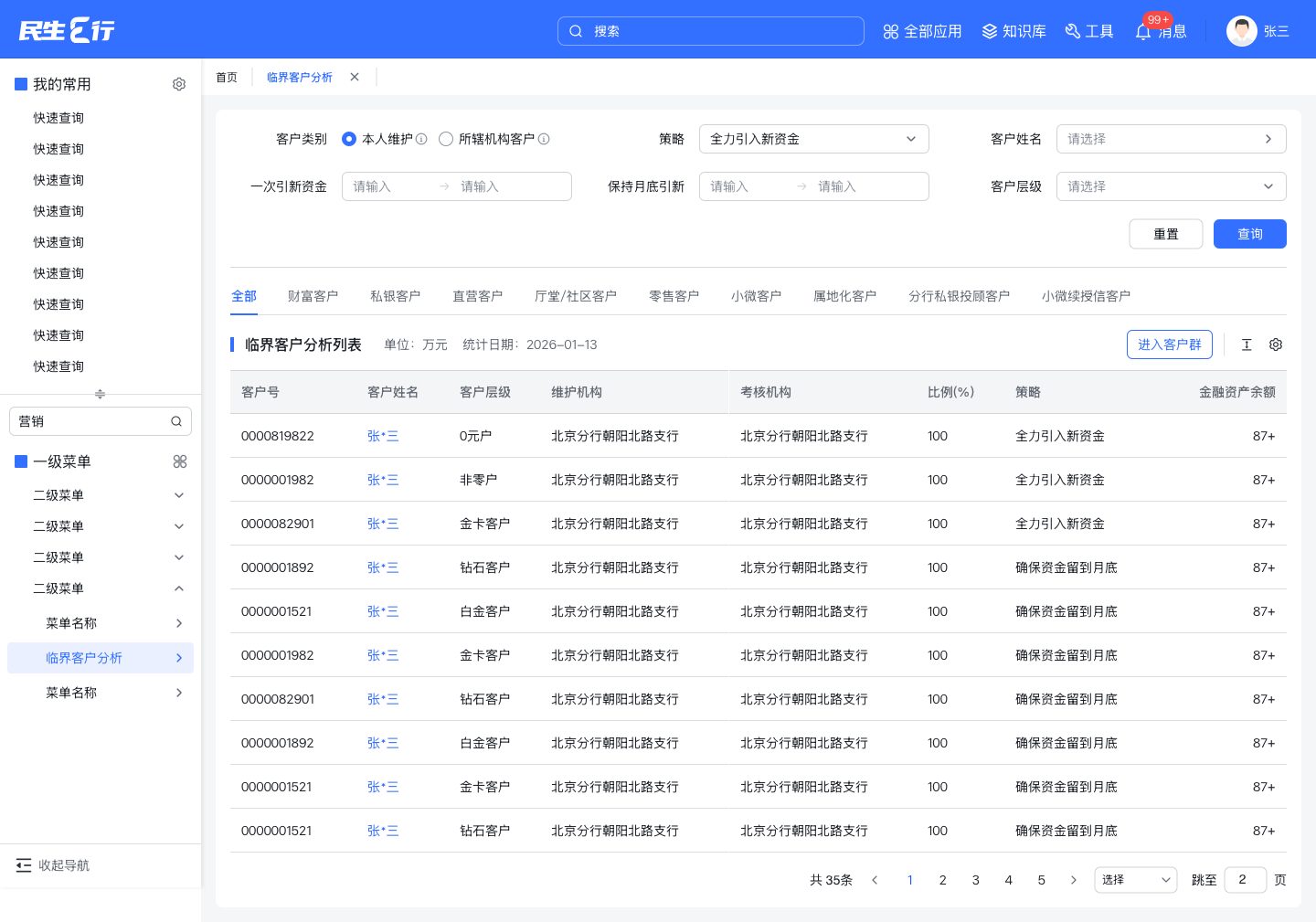Click the 张三 user avatar

1242,31
